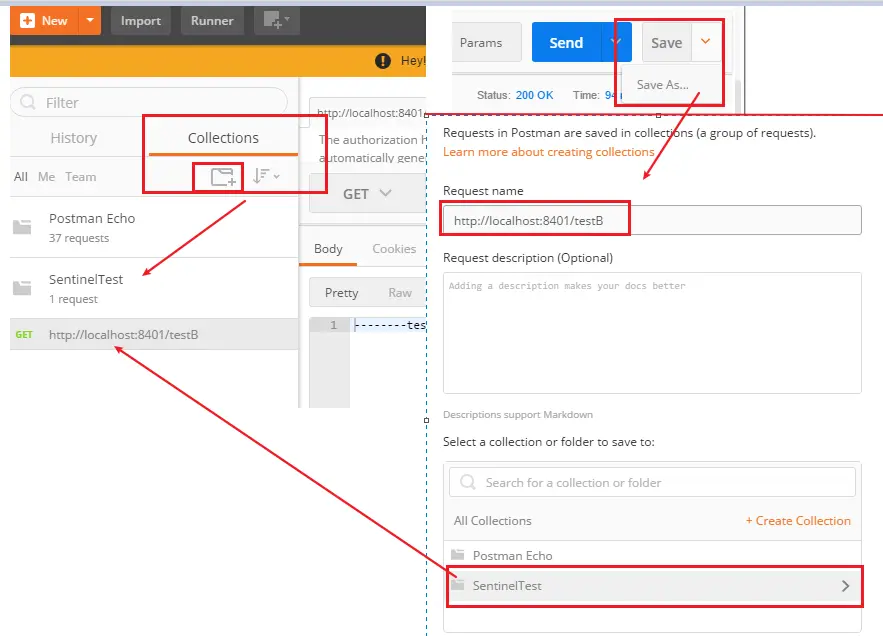Click + Create Collection link

(798, 521)
